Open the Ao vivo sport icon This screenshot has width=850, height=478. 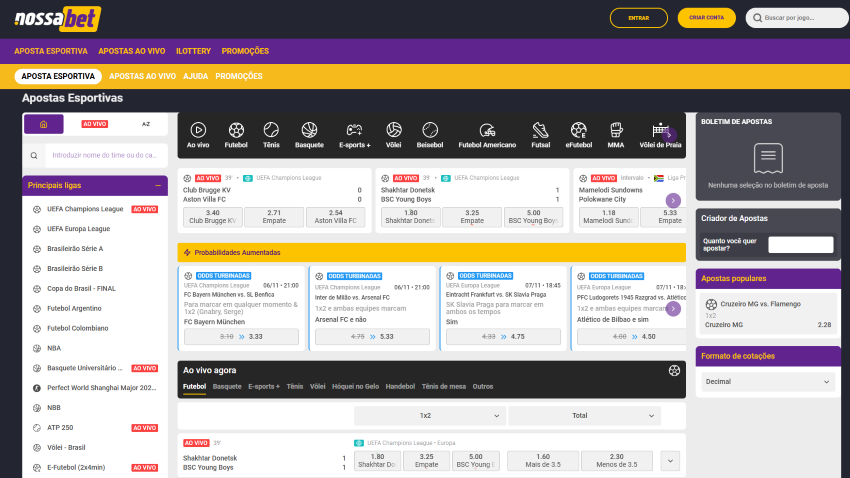point(198,135)
